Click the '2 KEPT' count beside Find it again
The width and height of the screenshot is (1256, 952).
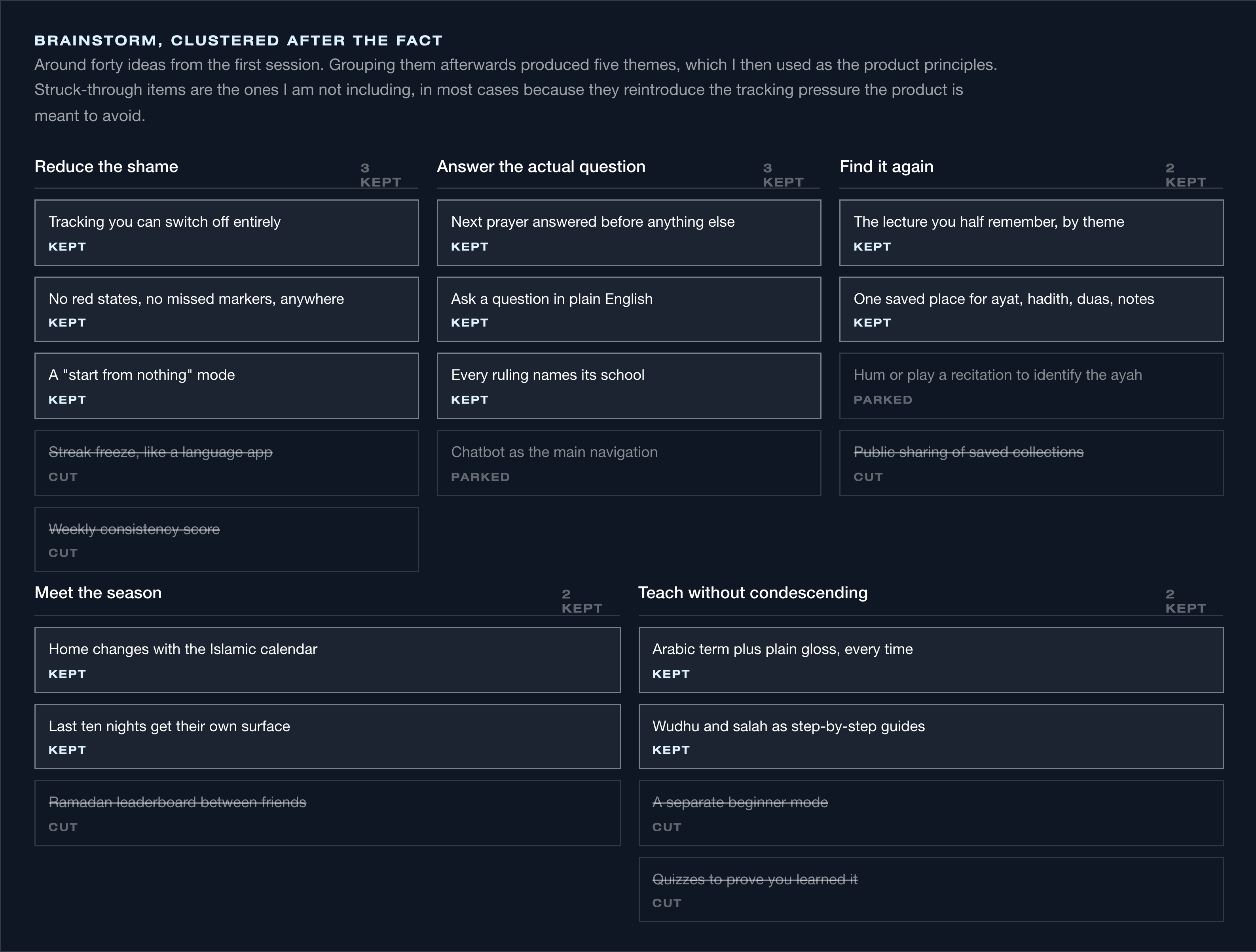click(x=1186, y=175)
